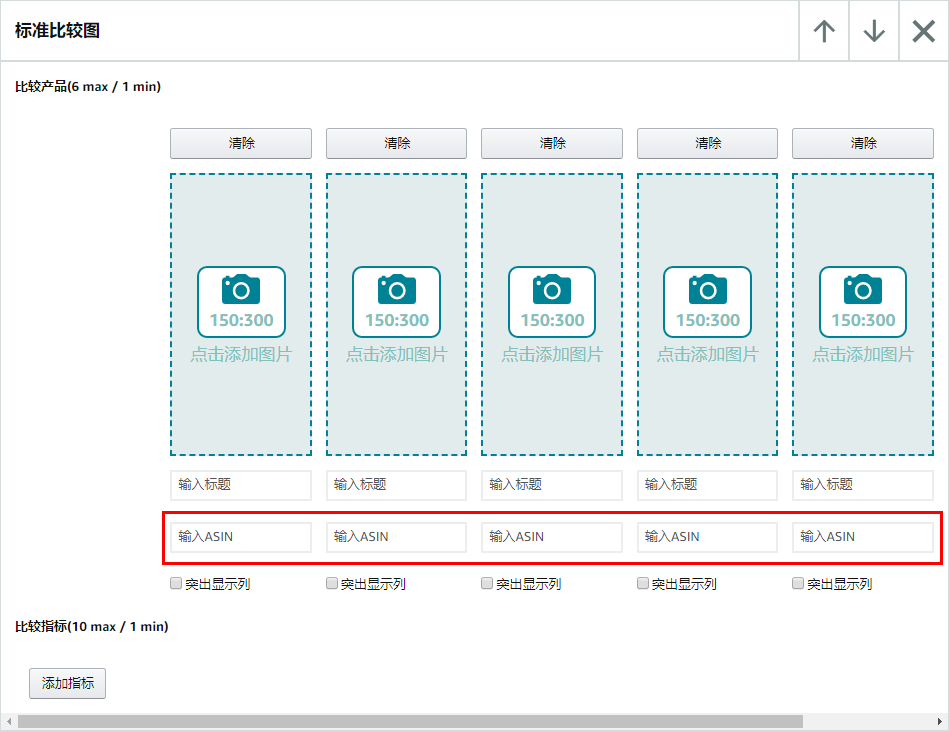
Task: Click 清除 button above fourth column
Action: 707,143
